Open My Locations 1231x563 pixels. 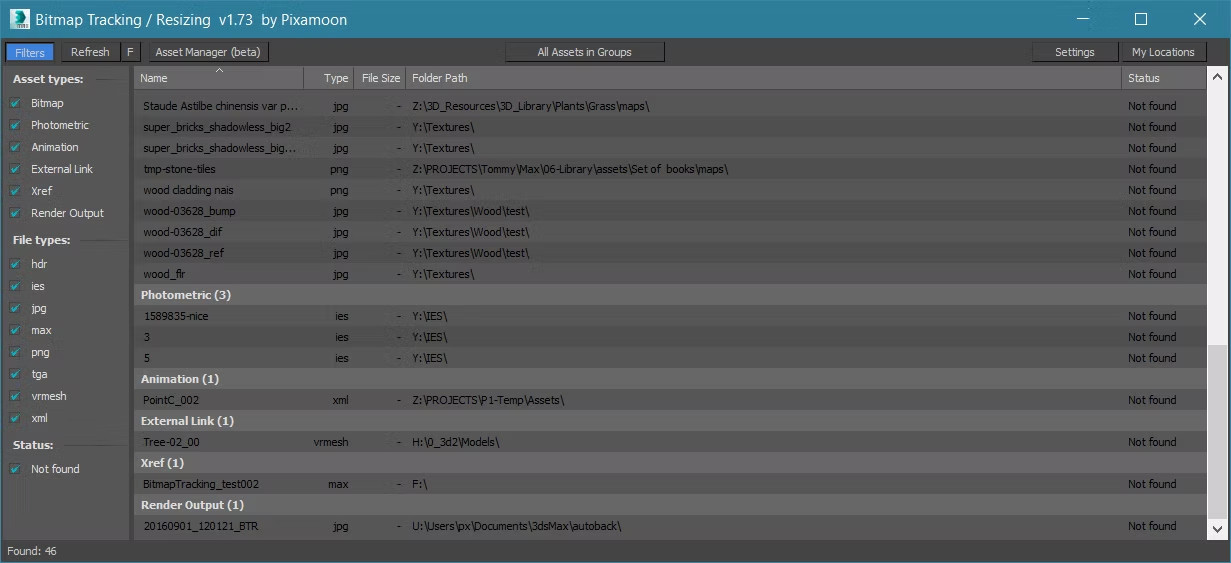(x=1163, y=52)
